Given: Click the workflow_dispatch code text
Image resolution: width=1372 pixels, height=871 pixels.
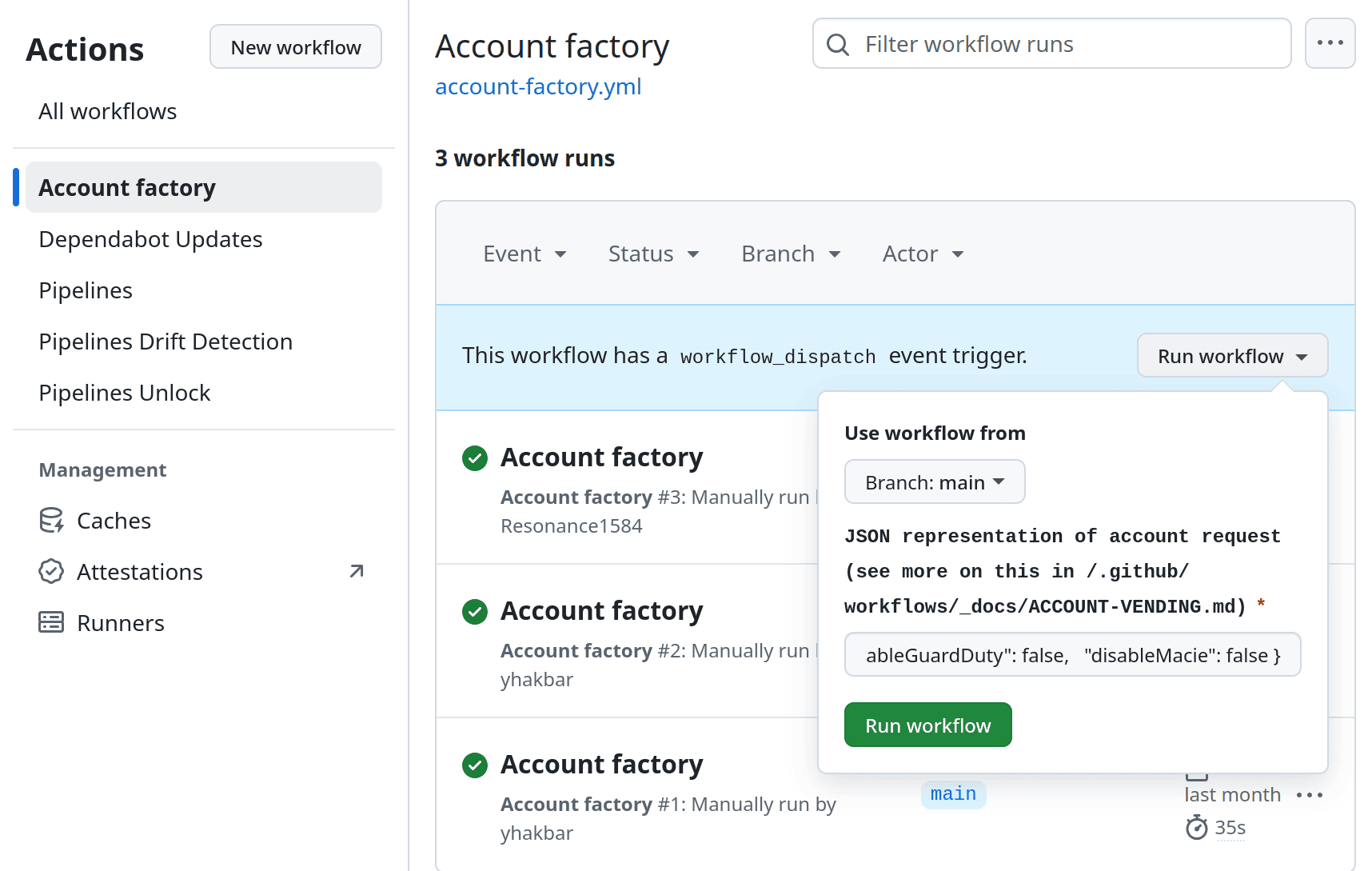Looking at the screenshot, I should click(x=778, y=357).
